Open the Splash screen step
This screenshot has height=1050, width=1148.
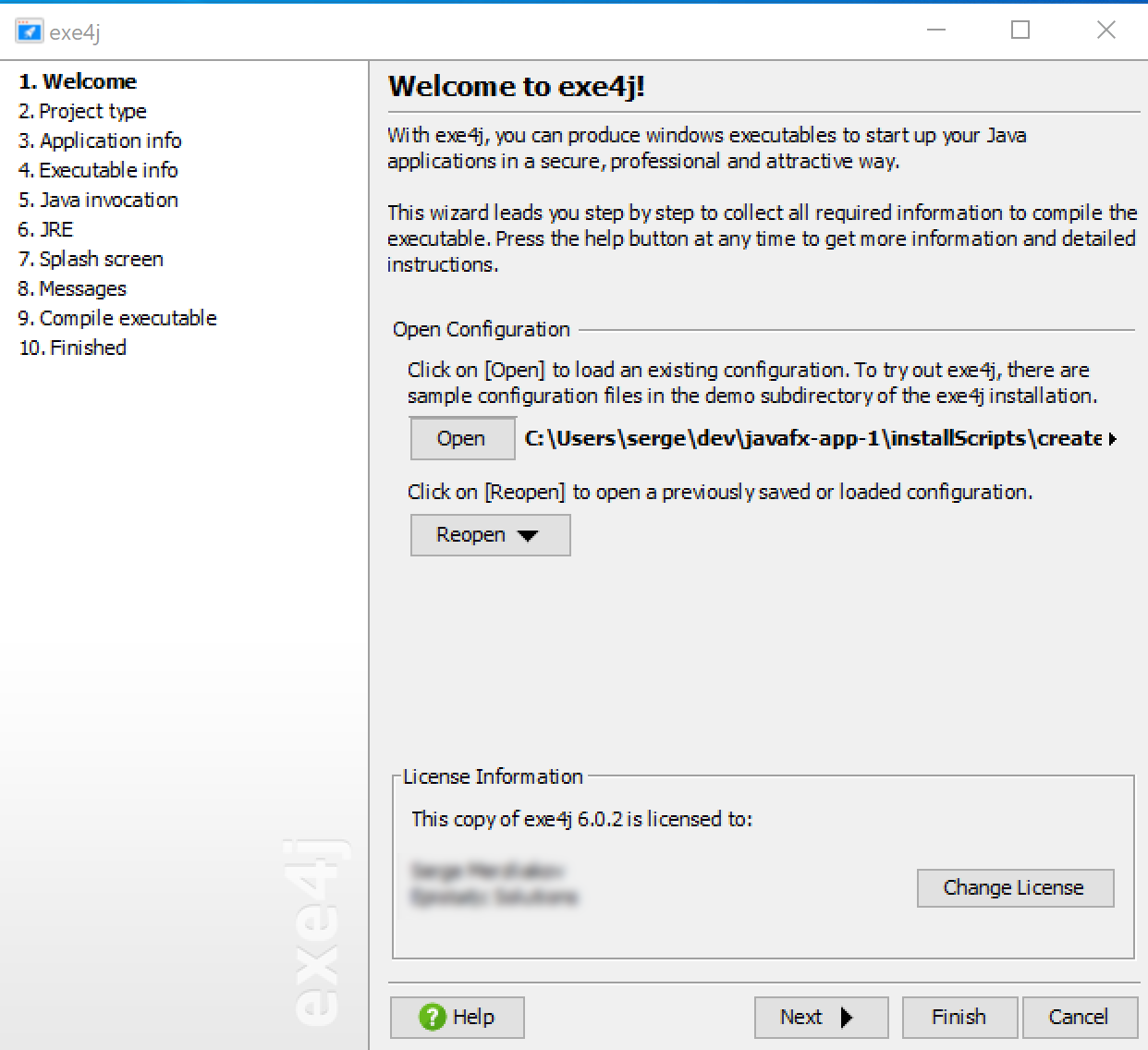91,259
